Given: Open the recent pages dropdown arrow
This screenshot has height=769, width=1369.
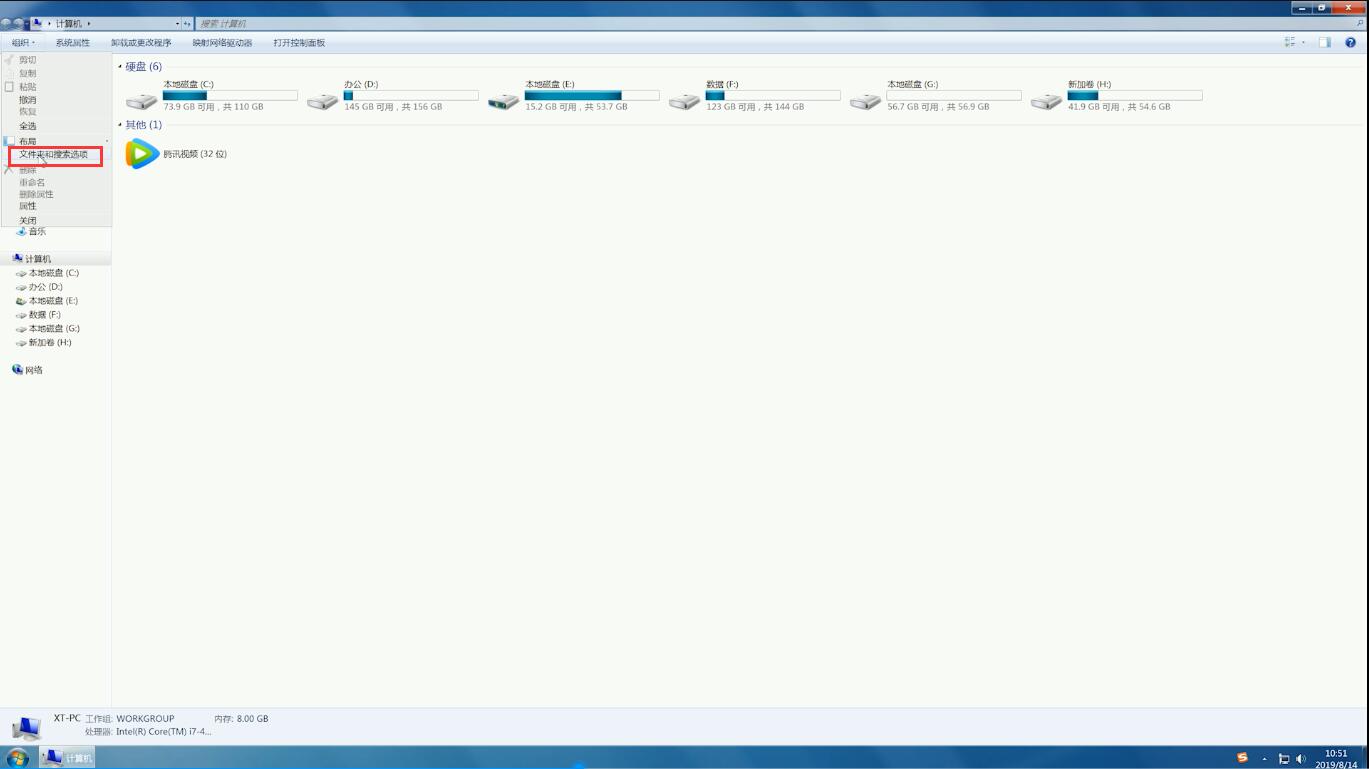Looking at the screenshot, I should [x=27, y=23].
